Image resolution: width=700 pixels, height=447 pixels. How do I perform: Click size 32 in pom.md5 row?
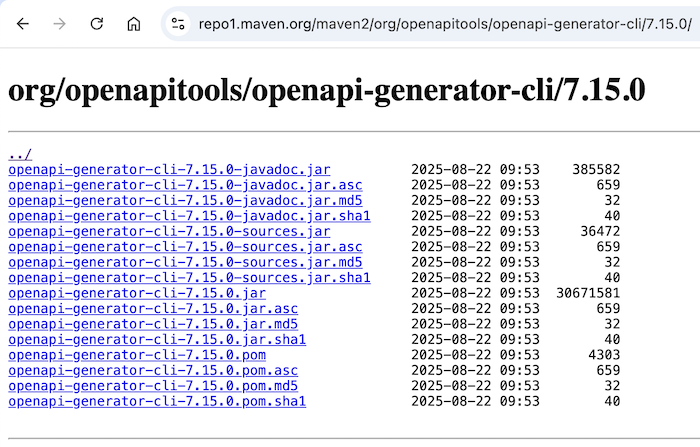click(612, 386)
